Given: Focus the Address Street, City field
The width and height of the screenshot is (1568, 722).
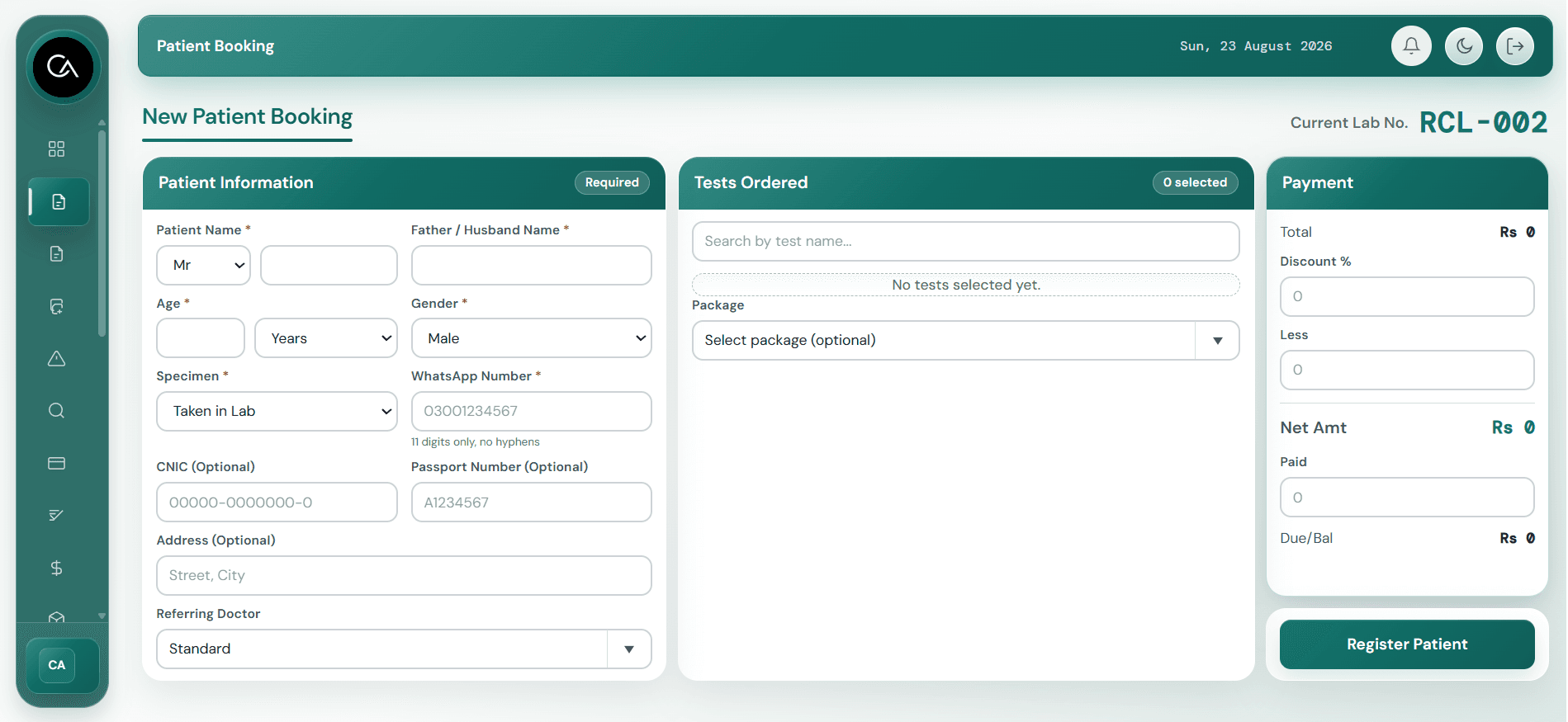Looking at the screenshot, I should (x=404, y=576).
